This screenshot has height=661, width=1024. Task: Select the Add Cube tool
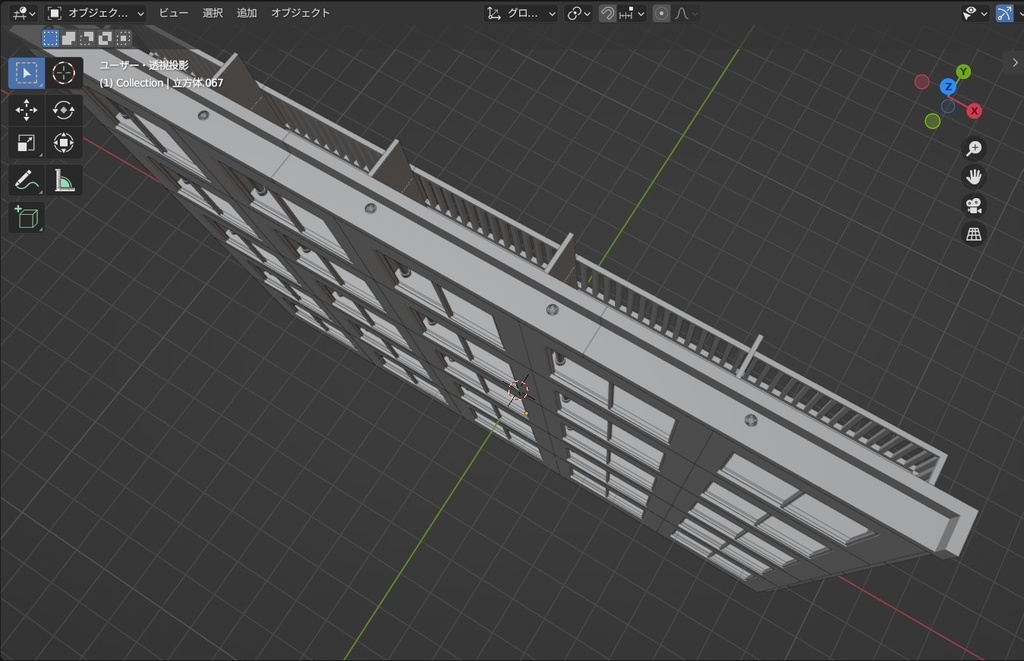pos(26,217)
